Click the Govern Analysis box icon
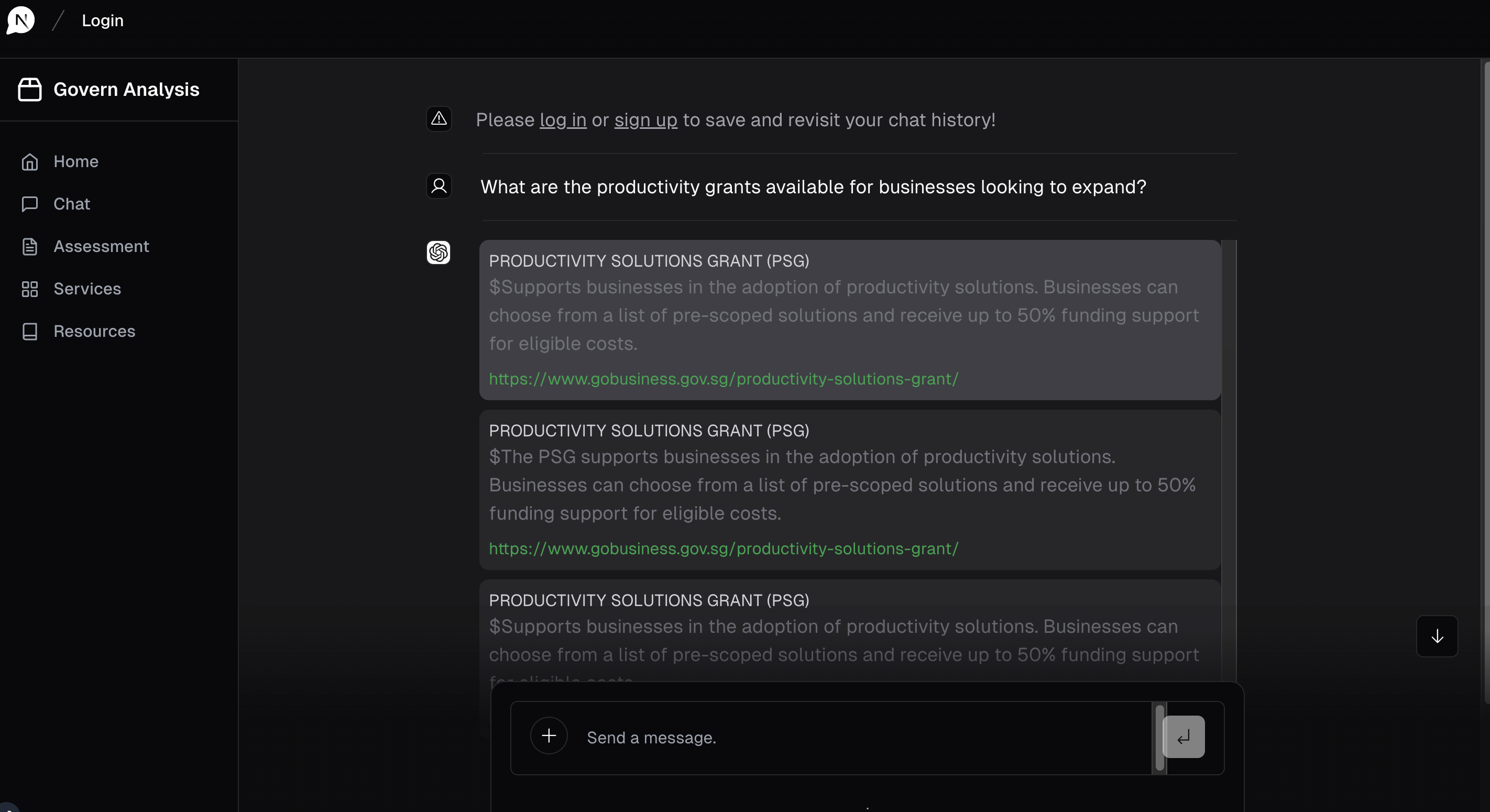Viewport: 1490px width, 812px height. [29, 90]
